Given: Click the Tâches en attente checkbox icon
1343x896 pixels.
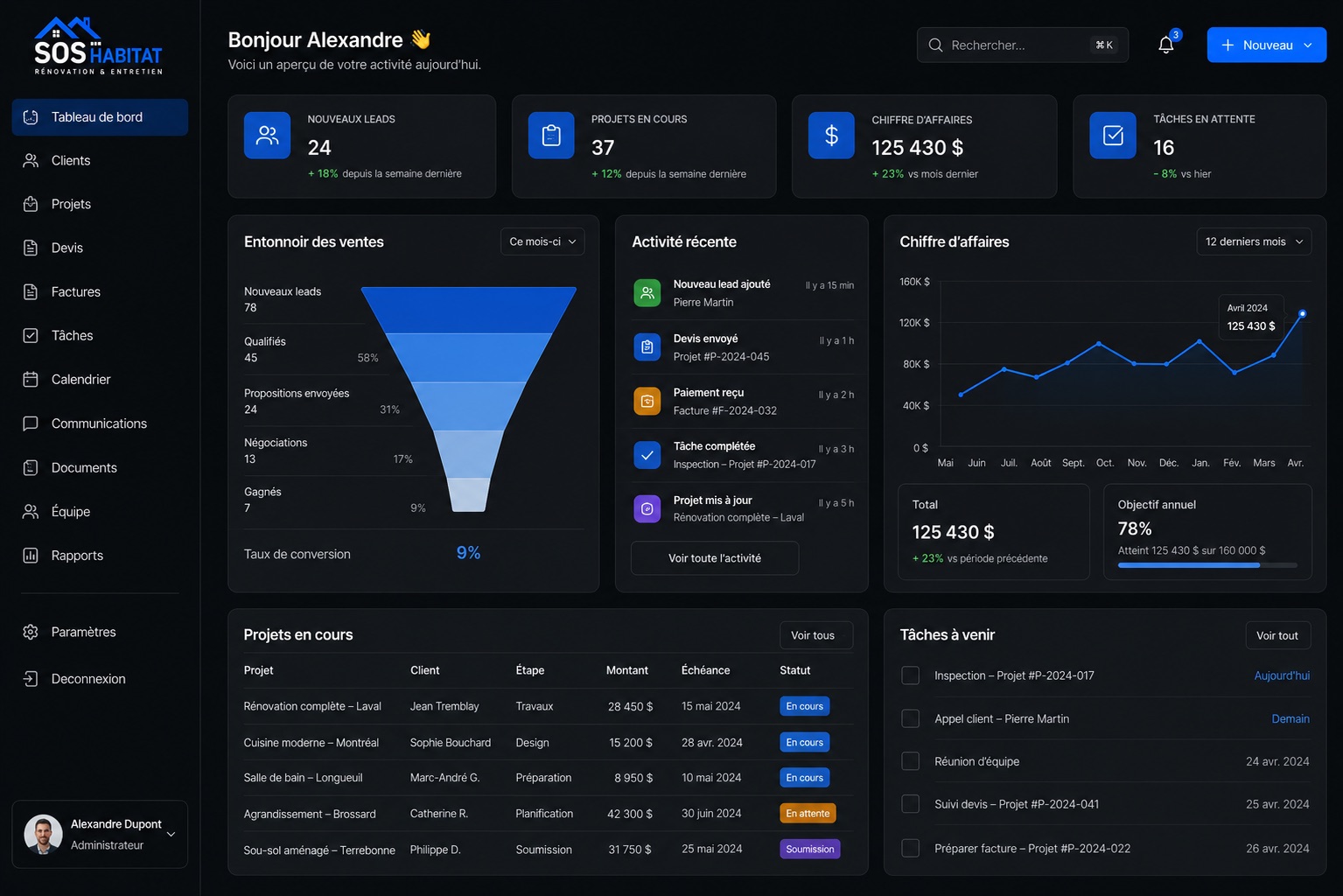Looking at the screenshot, I should [1113, 136].
